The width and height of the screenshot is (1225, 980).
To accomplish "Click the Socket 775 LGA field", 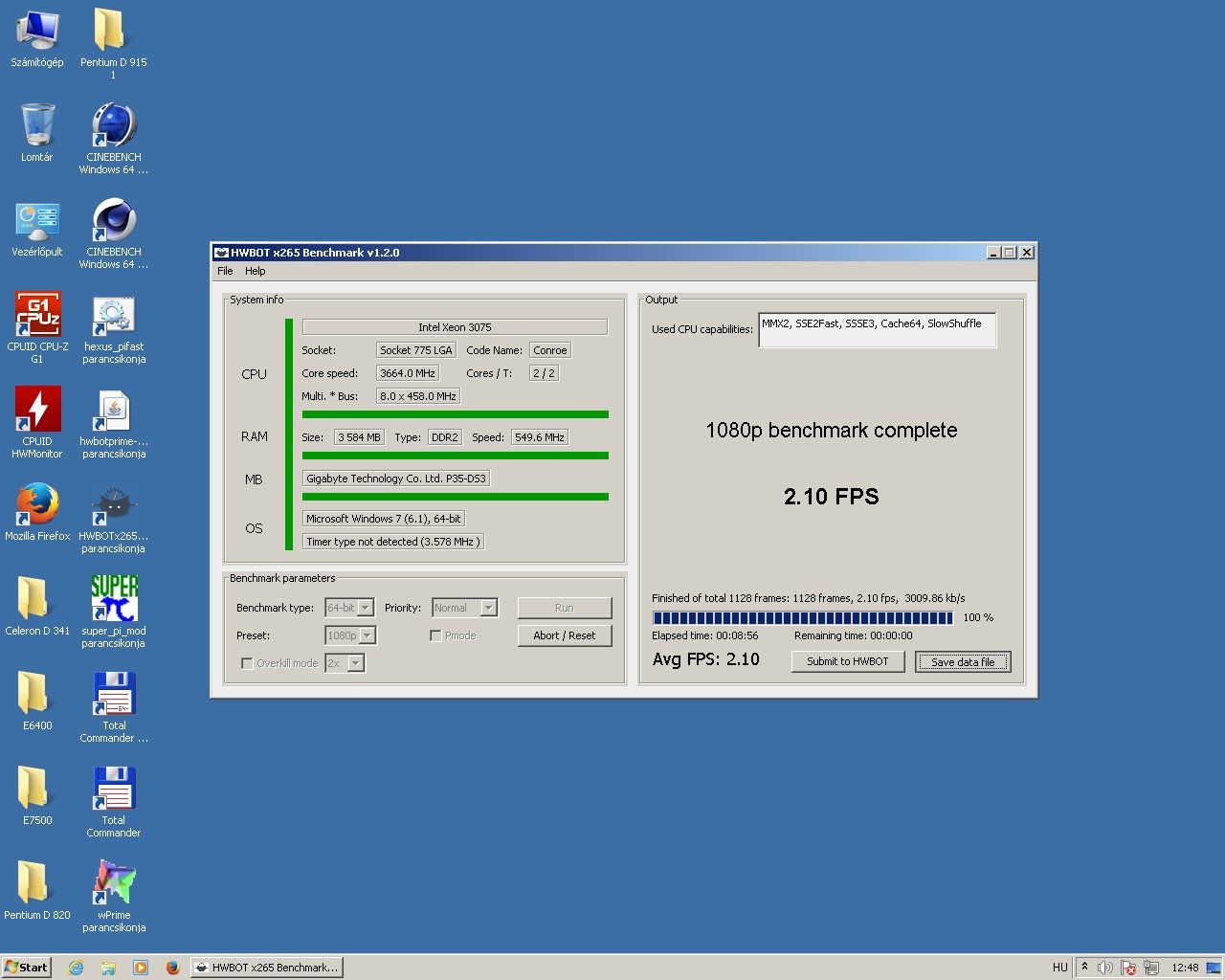I will 416,350.
